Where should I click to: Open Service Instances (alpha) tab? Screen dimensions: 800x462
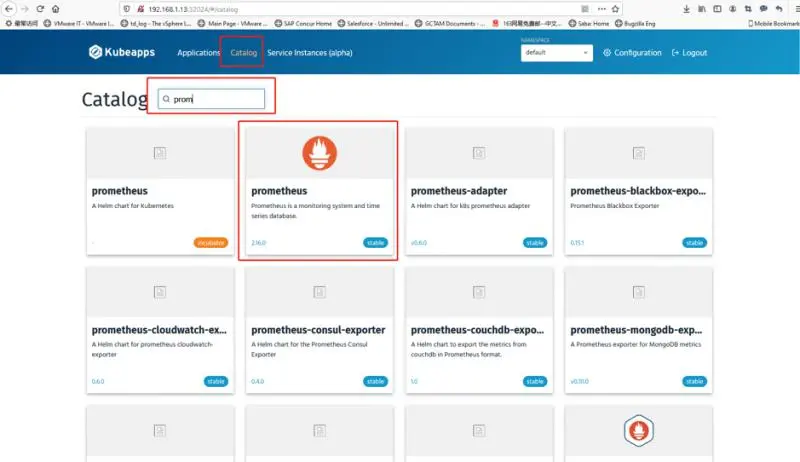(310, 53)
